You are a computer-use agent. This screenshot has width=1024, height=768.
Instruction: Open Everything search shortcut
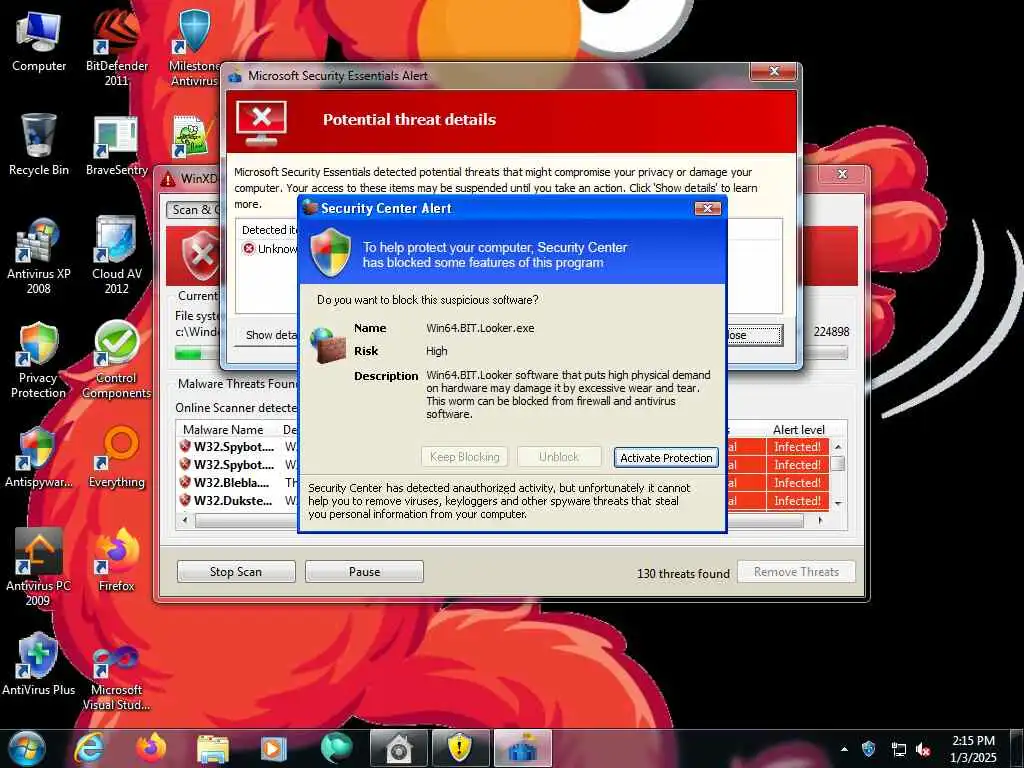click(x=116, y=457)
